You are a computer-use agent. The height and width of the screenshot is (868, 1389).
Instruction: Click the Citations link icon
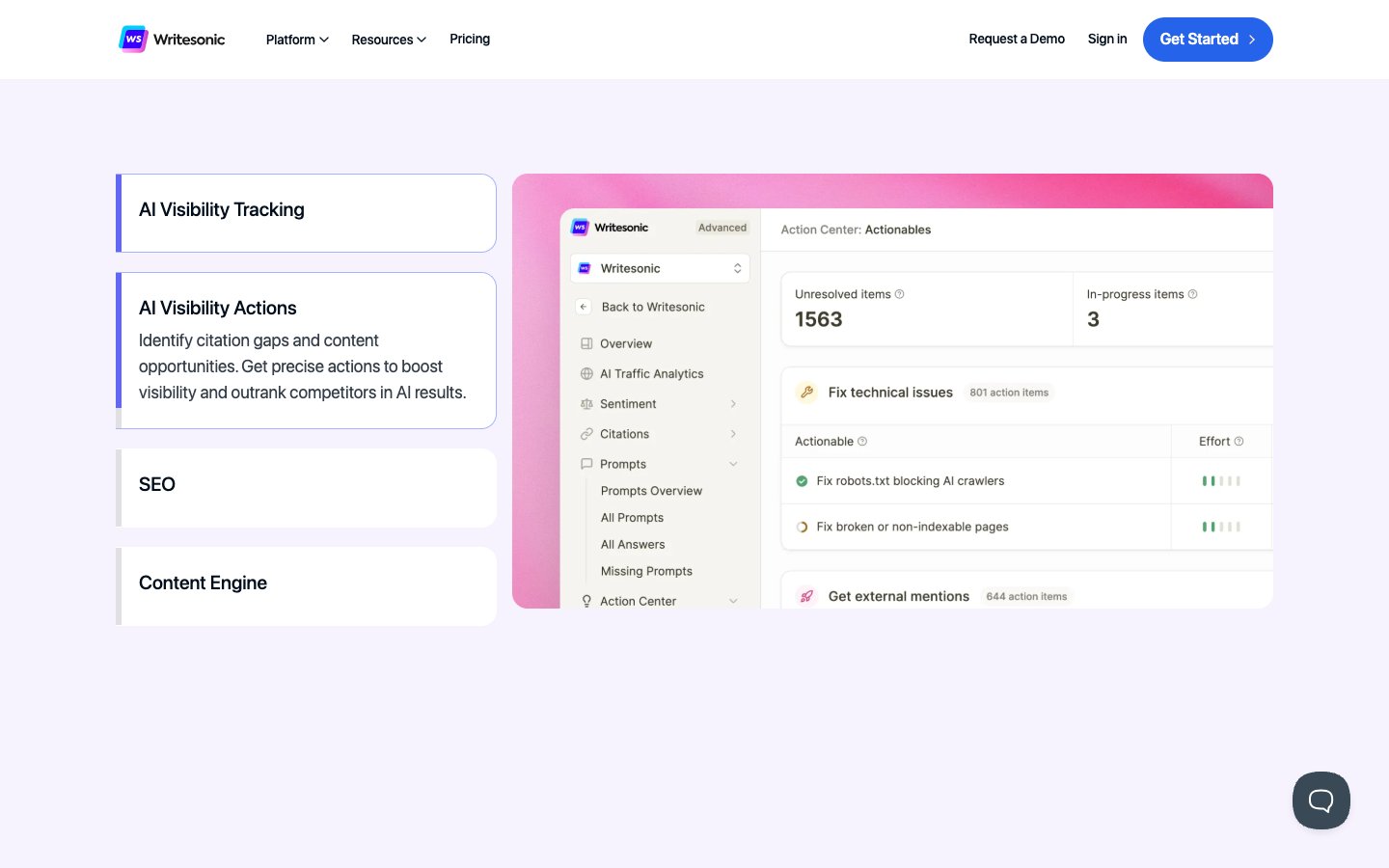586,434
